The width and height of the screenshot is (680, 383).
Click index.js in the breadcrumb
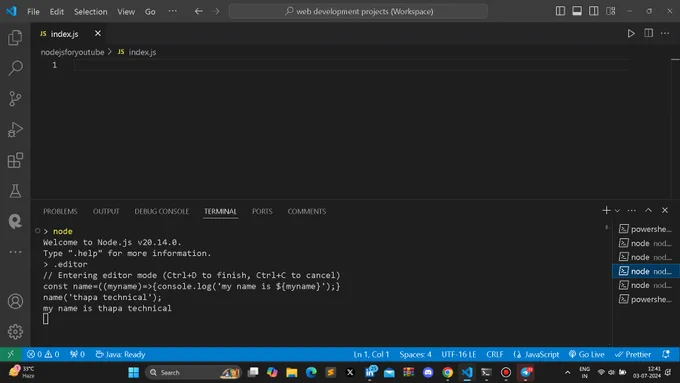pos(142,52)
